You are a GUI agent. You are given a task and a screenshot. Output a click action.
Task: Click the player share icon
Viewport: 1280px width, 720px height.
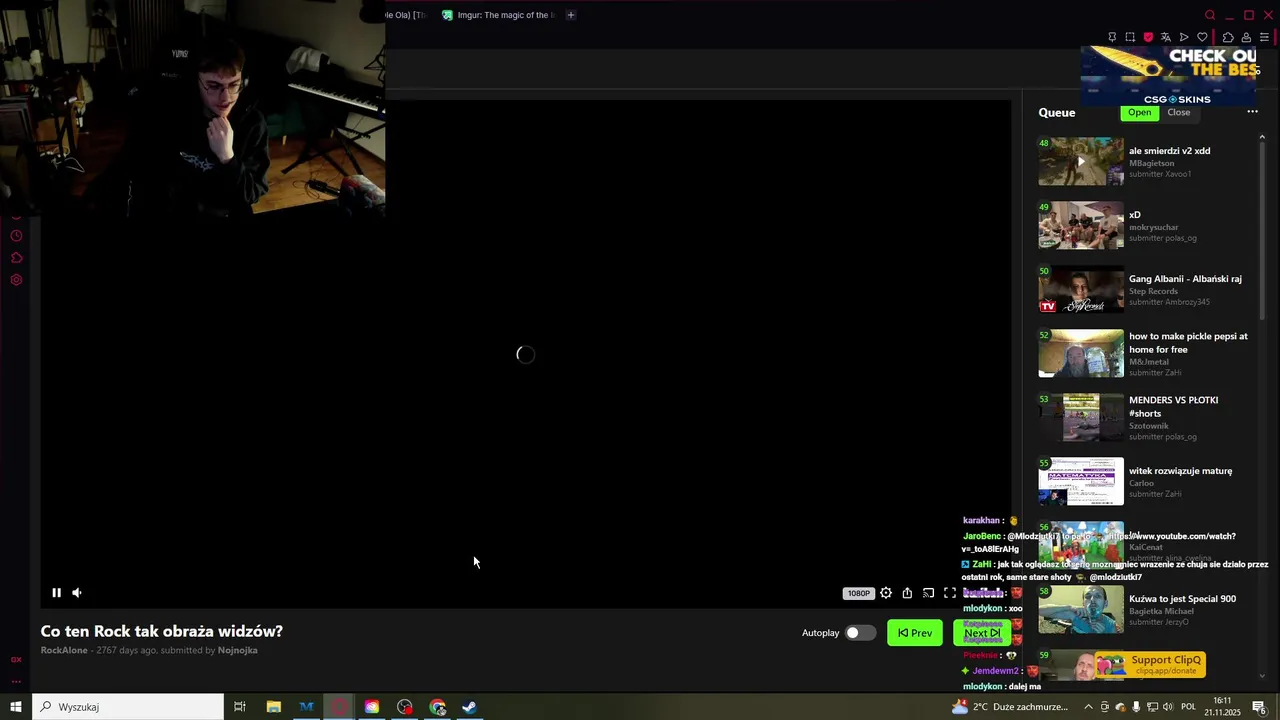pyautogui.click(x=907, y=593)
